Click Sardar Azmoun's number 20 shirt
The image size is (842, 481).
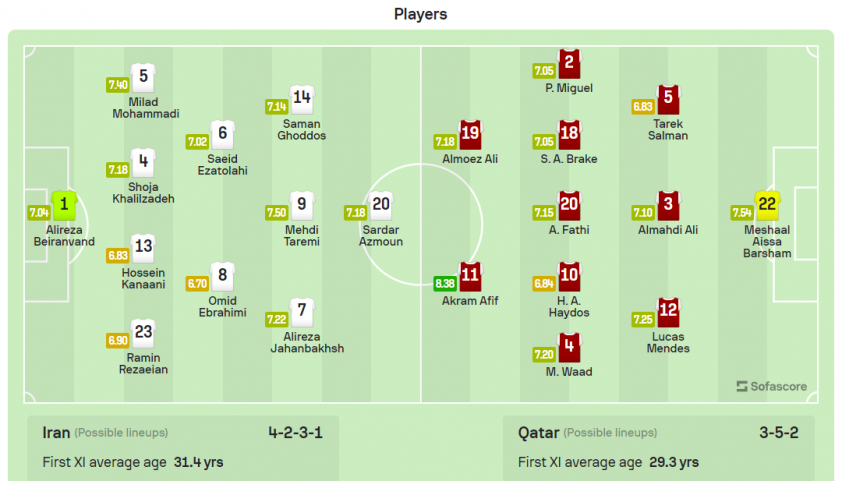click(x=381, y=205)
